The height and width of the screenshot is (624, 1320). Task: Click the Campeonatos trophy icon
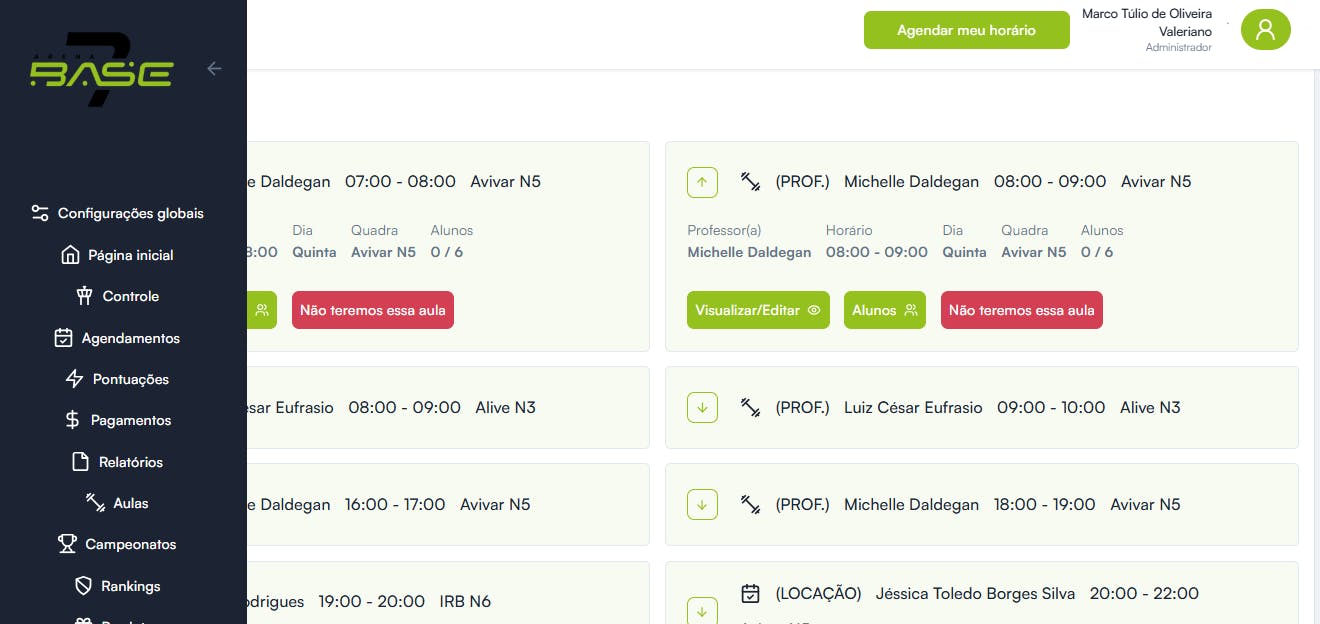click(67, 544)
